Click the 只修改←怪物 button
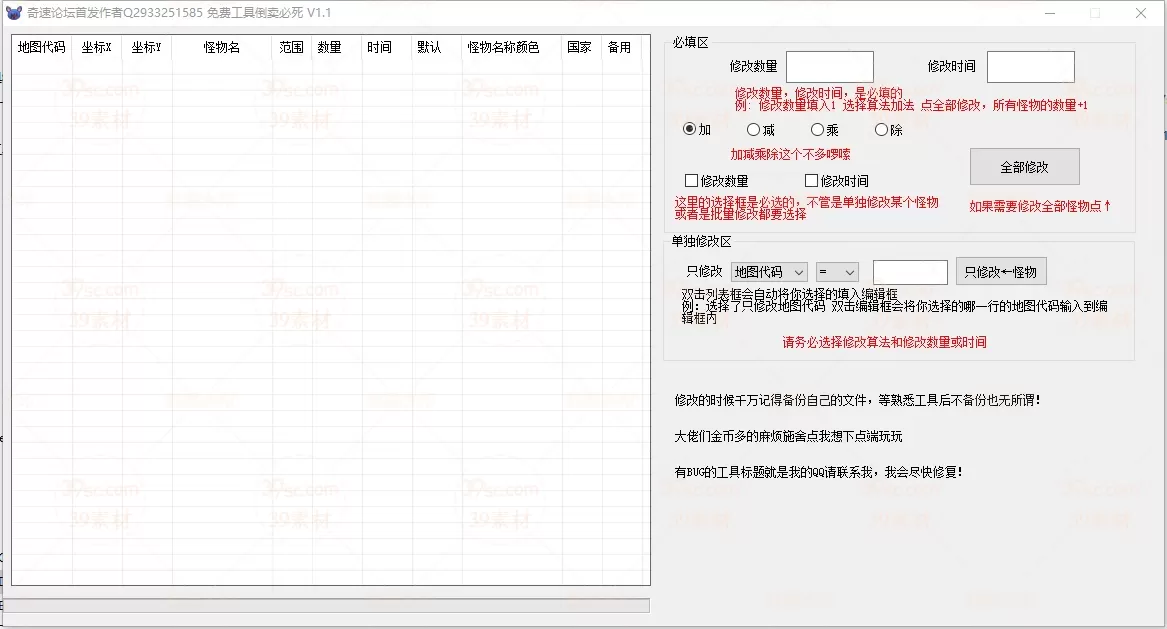The image size is (1167, 629). click(1001, 271)
